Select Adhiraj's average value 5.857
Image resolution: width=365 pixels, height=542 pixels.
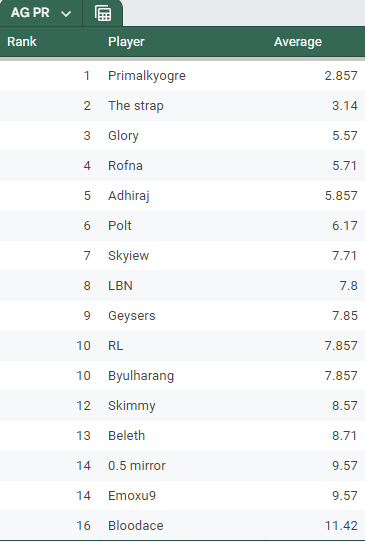coord(341,196)
